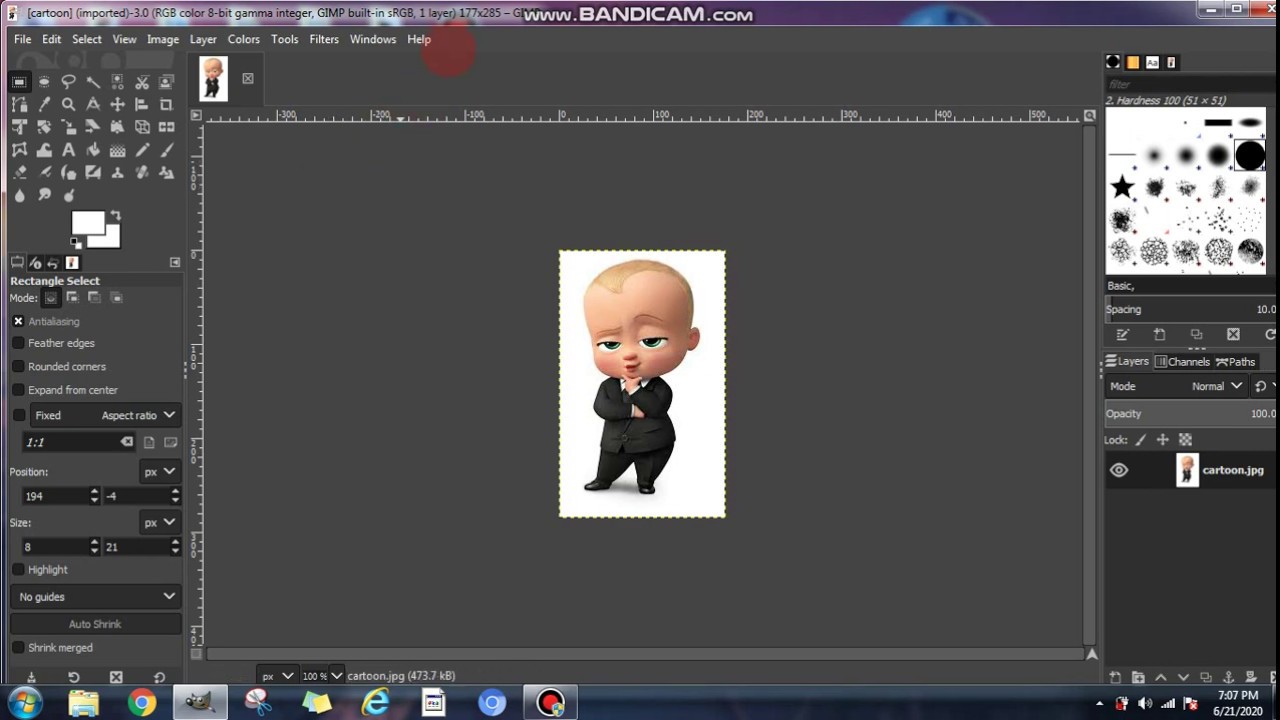This screenshot has width=1280, height=720.
Task: Open the Filters menu
Action: pos(324,39)
